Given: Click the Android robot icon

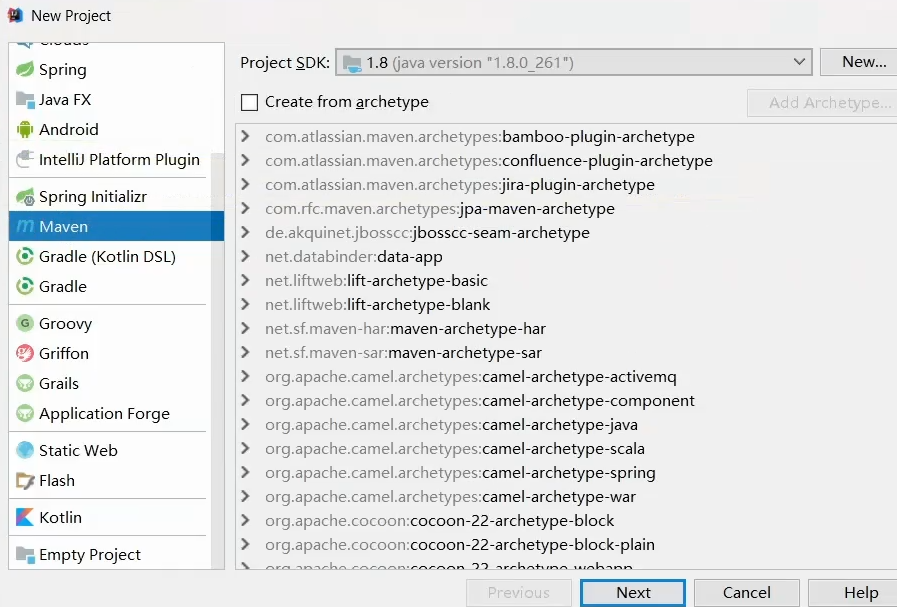Looking at the screenshot, I should point(25,130).
